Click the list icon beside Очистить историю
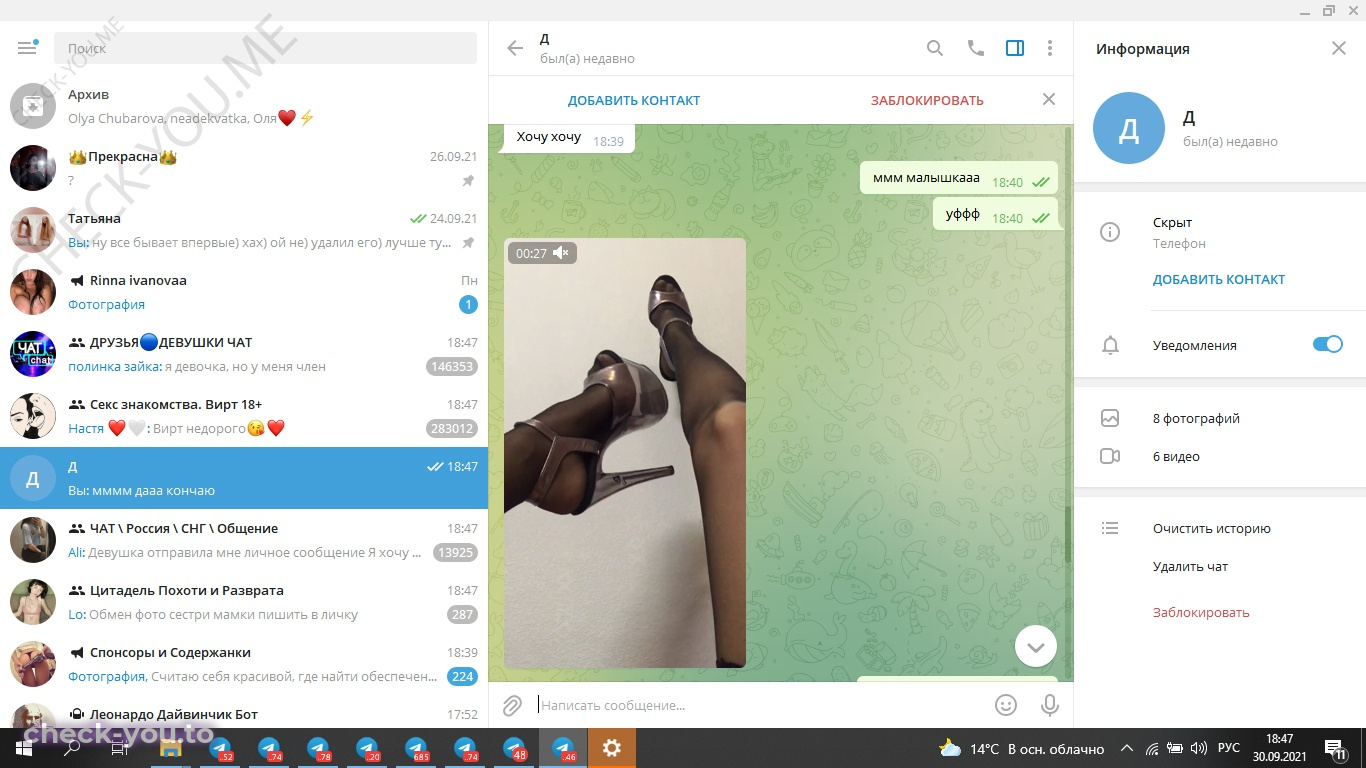 click(x=1109, y=528)
